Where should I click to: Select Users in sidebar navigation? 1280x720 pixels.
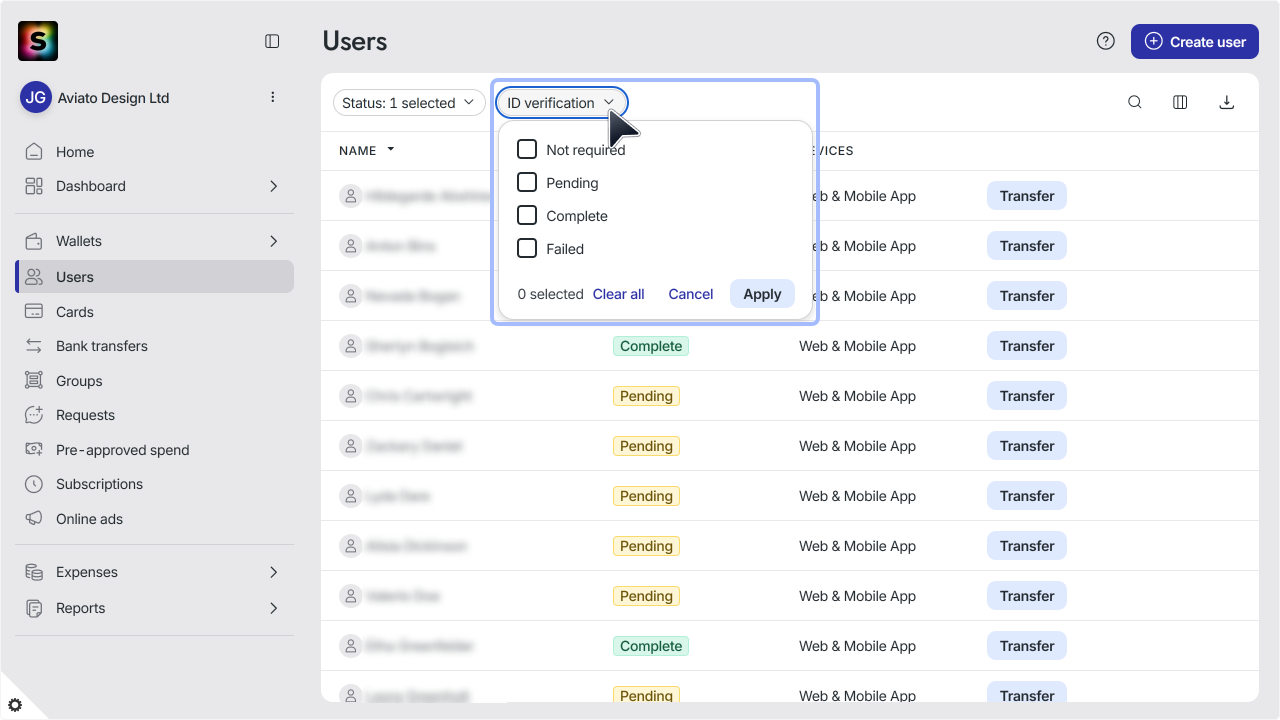click(154, 277)
